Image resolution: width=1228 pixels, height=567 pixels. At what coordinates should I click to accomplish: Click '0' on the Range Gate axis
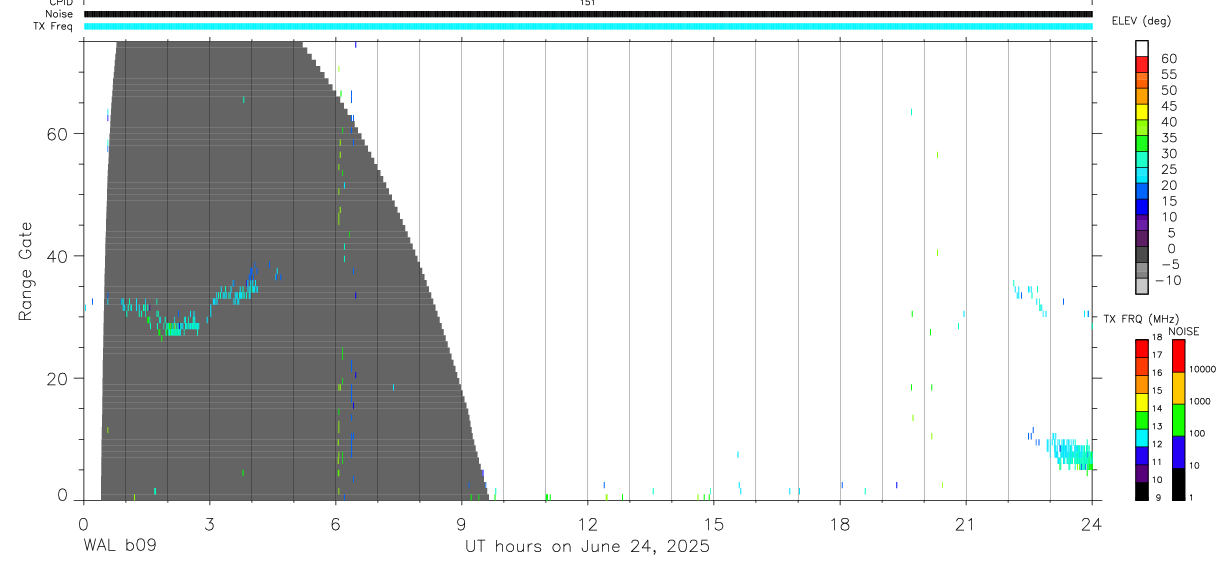pyautogui.click(x=62, y=496)
